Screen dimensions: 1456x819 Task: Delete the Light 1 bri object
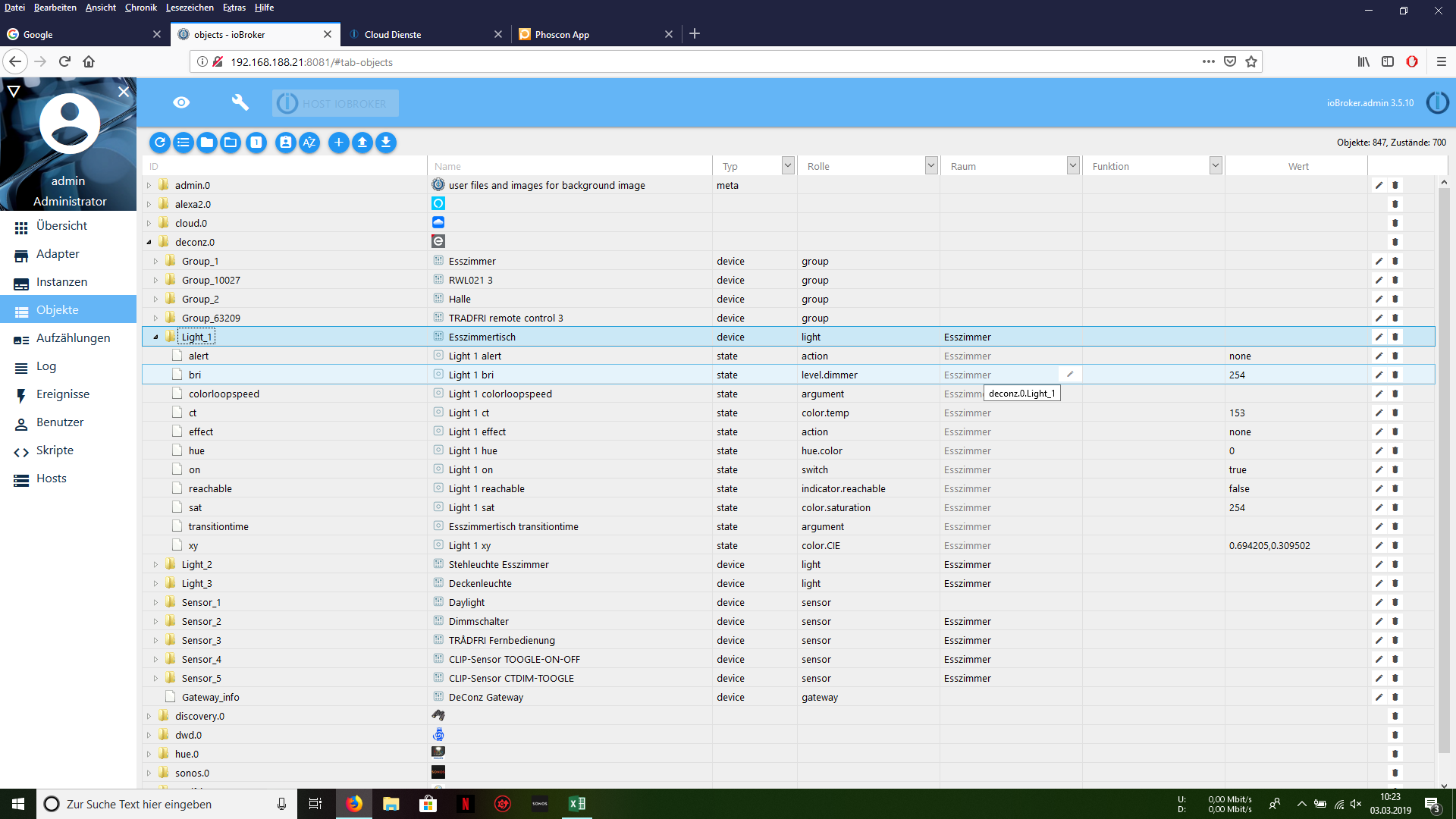pyautogui.click(x=1395, y=375)
